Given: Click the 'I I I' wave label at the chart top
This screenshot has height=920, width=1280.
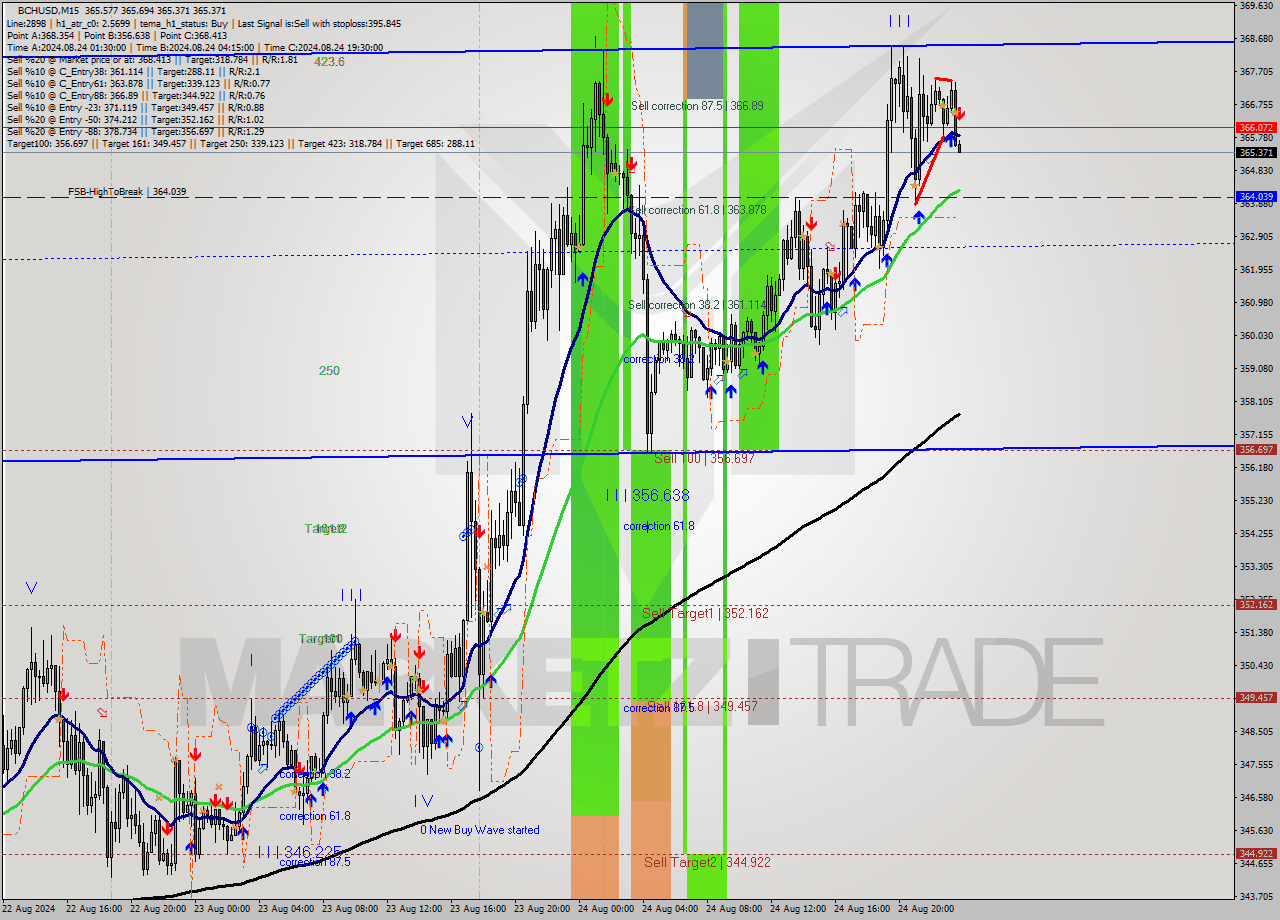Looking at the screenshot, I should [899, 21].
